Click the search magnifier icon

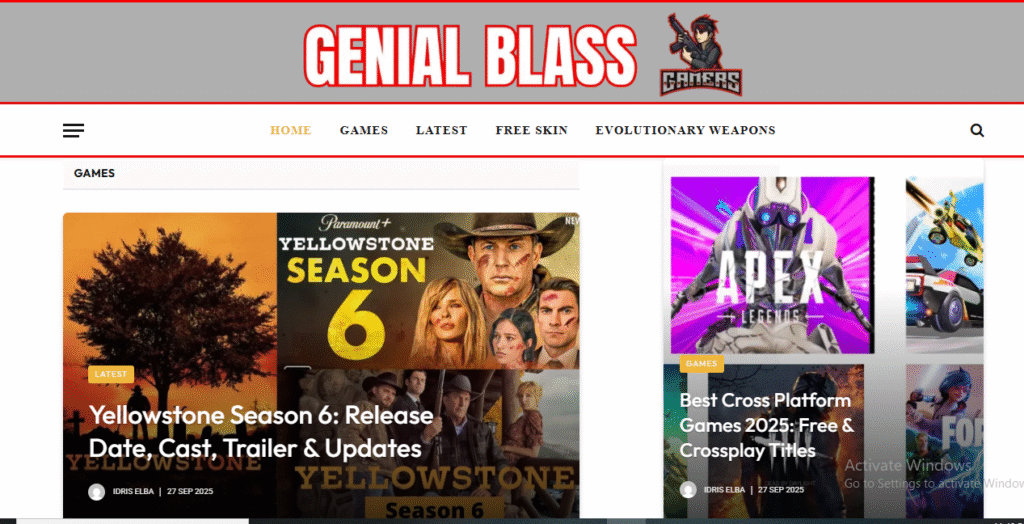pyautogui.click(x=977, y=130)
